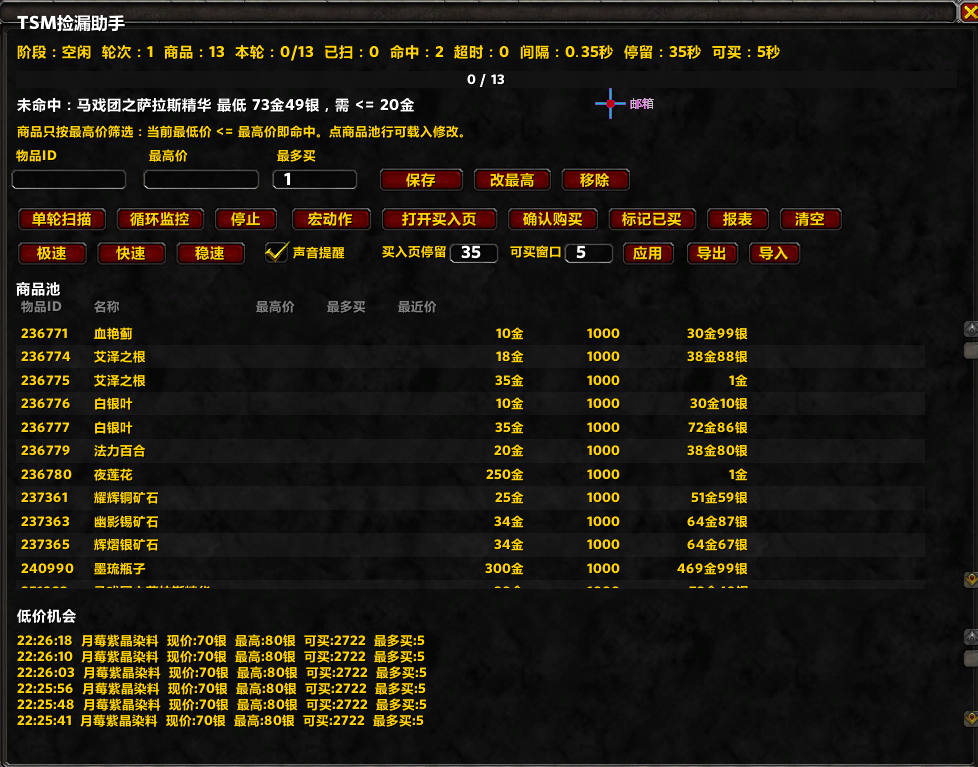Focus the 物品ID input field
The height and width of the screenshot is (767, 978).
pyautogui.click(x=69, y=180)
